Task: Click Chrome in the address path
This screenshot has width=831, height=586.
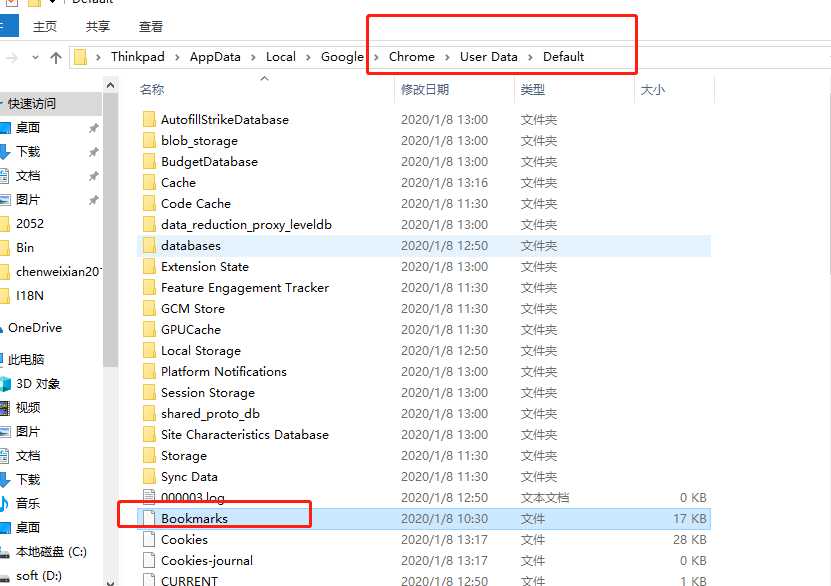Action: (412, 57)
